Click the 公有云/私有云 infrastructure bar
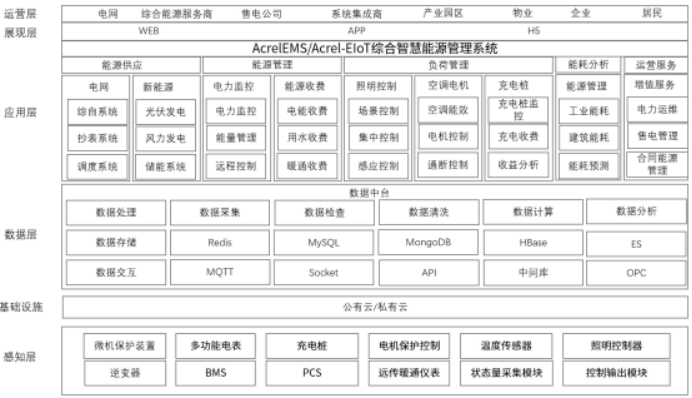This screenshot has width=692, height=398. (x=375, y=307)
